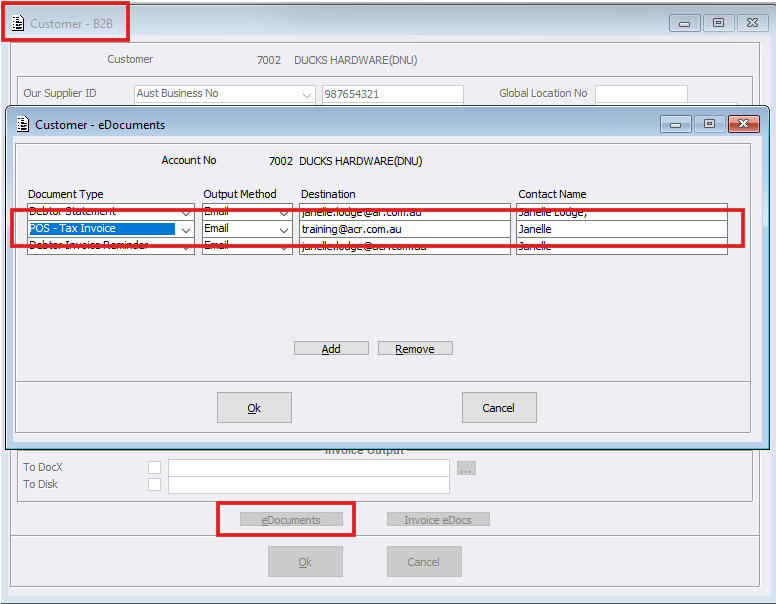Click the Janelle contact name field in POS - Tax Invoice row
Screen dimensions: 776x604
click(622, 229)
